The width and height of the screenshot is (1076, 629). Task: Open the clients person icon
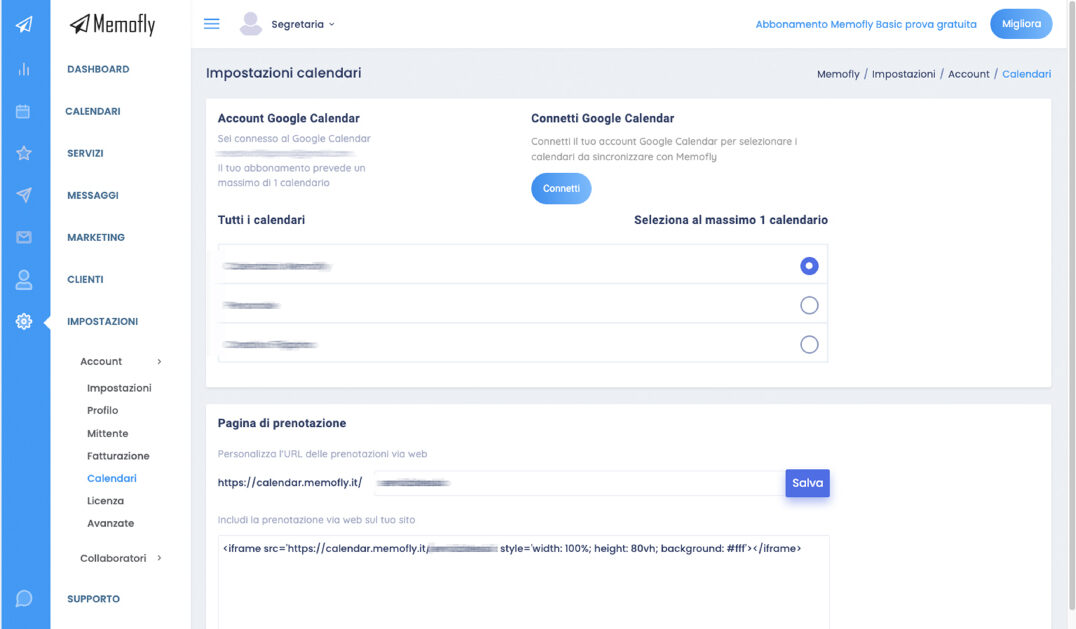click(24, 280)
